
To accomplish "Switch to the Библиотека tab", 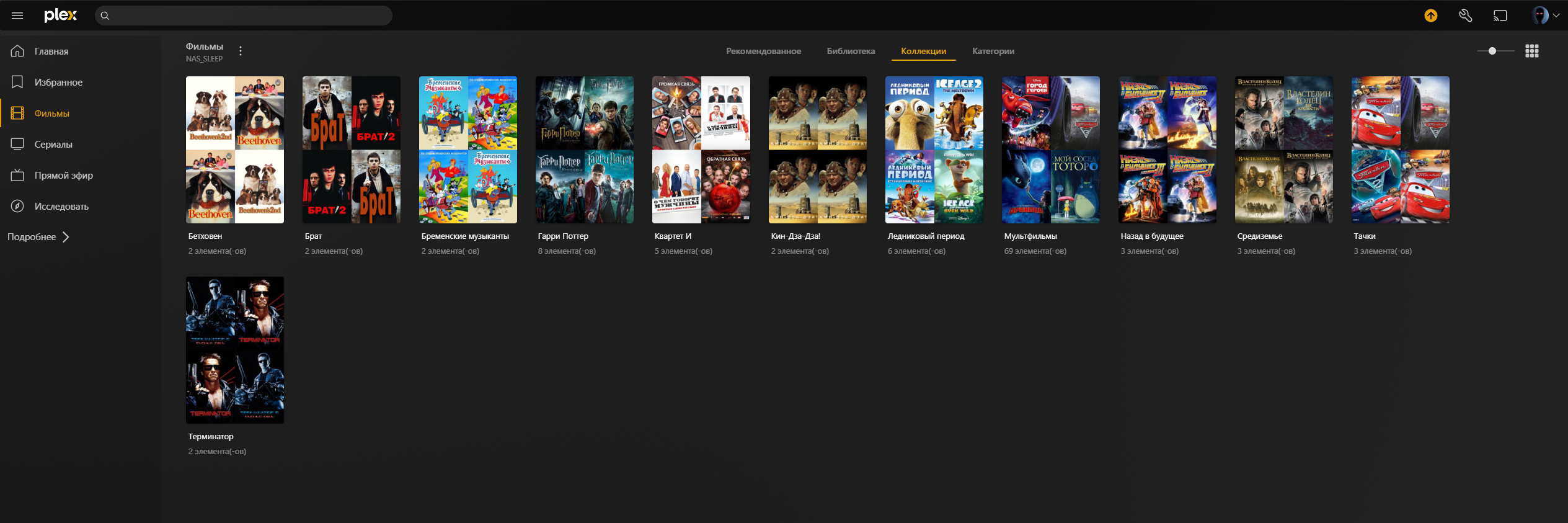I will [851, 51].
